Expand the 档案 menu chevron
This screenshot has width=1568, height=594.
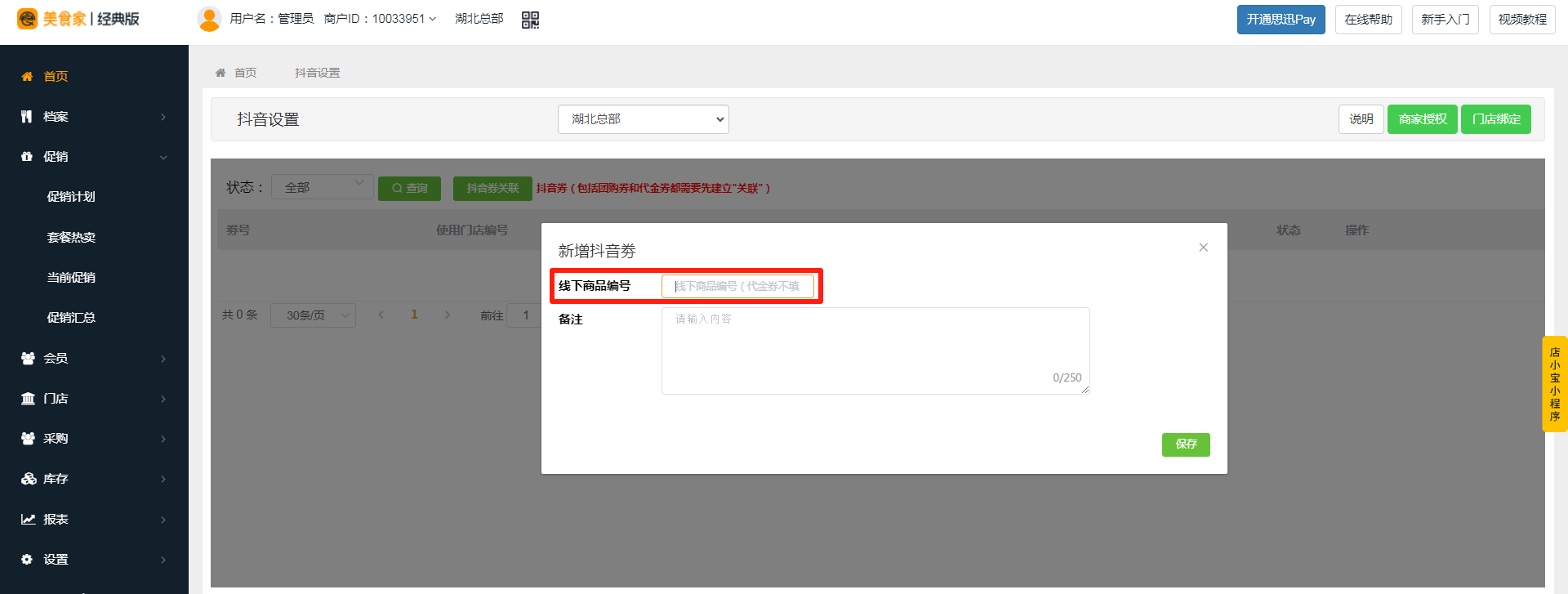click(163, 117)
